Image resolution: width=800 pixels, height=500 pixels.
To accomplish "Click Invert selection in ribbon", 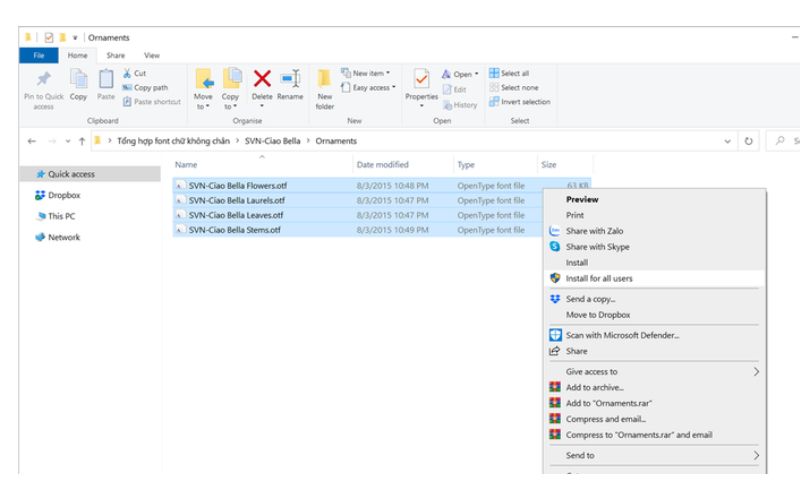I will click(520, 102).
